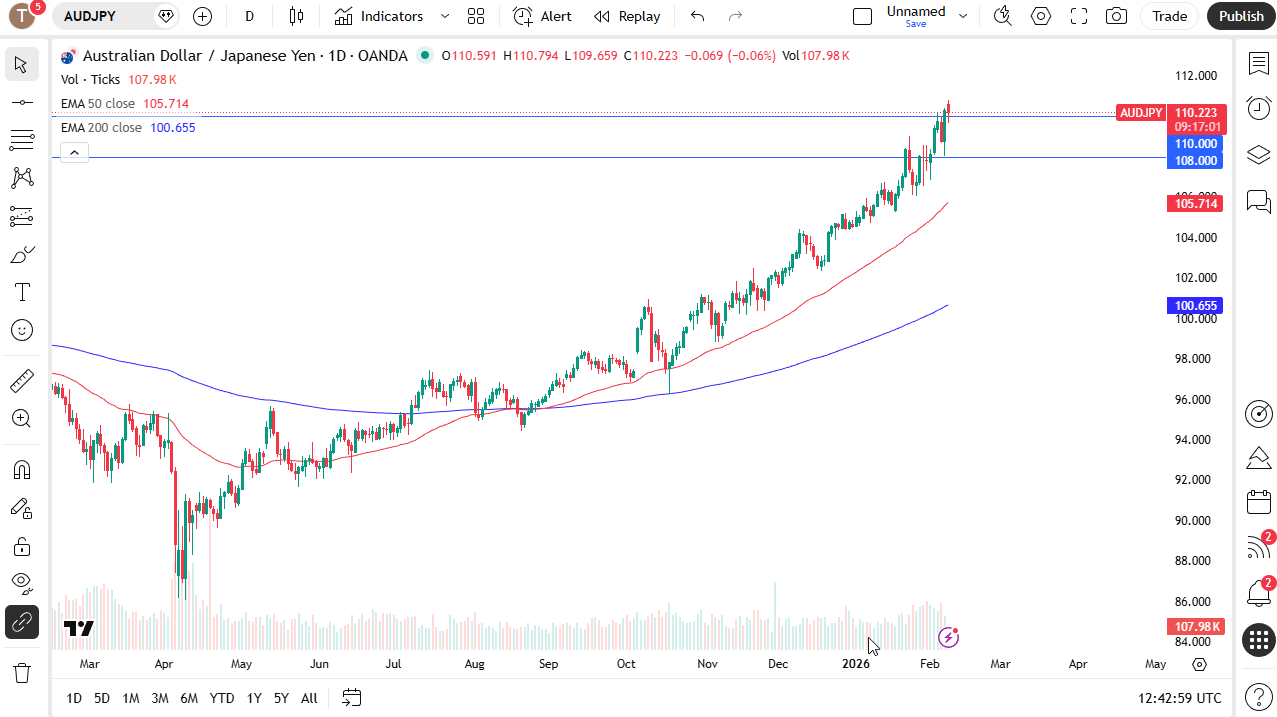Enter fullscreen mode
Screen dimensions: 1277x717
[x=1079, y=16]
